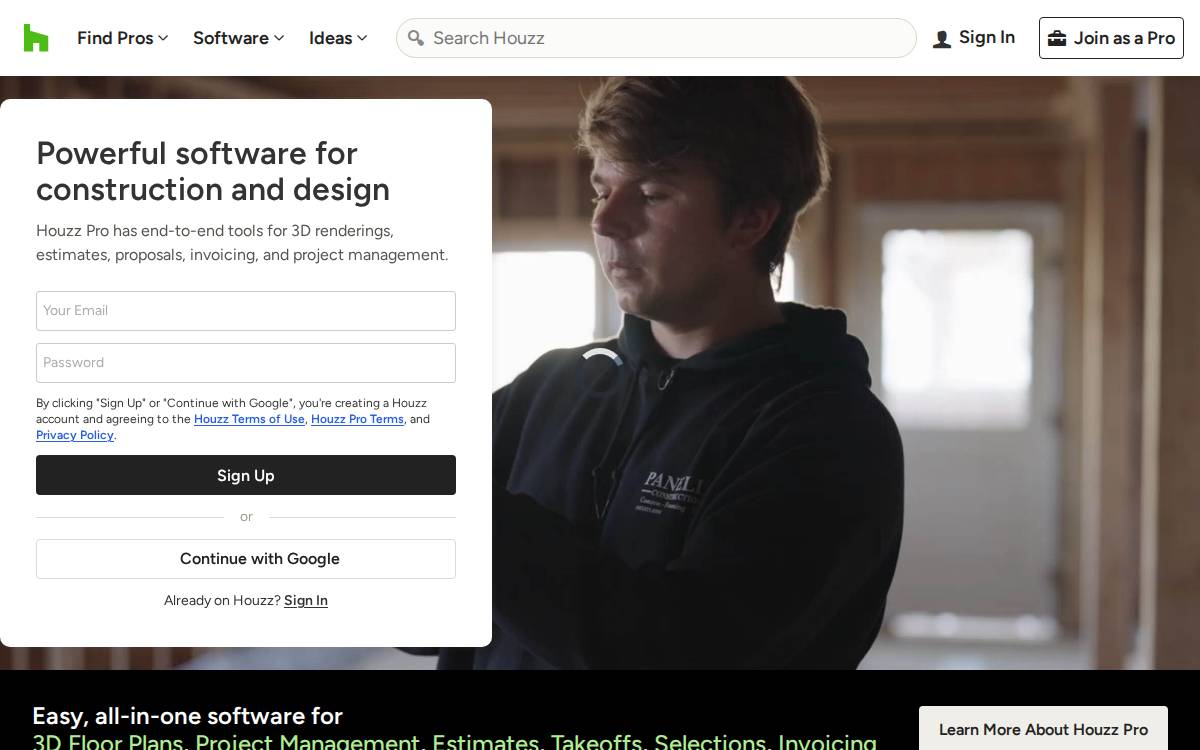
Task: Click the briefcase icon in Join as a Pro
Action: (1057, 38)
